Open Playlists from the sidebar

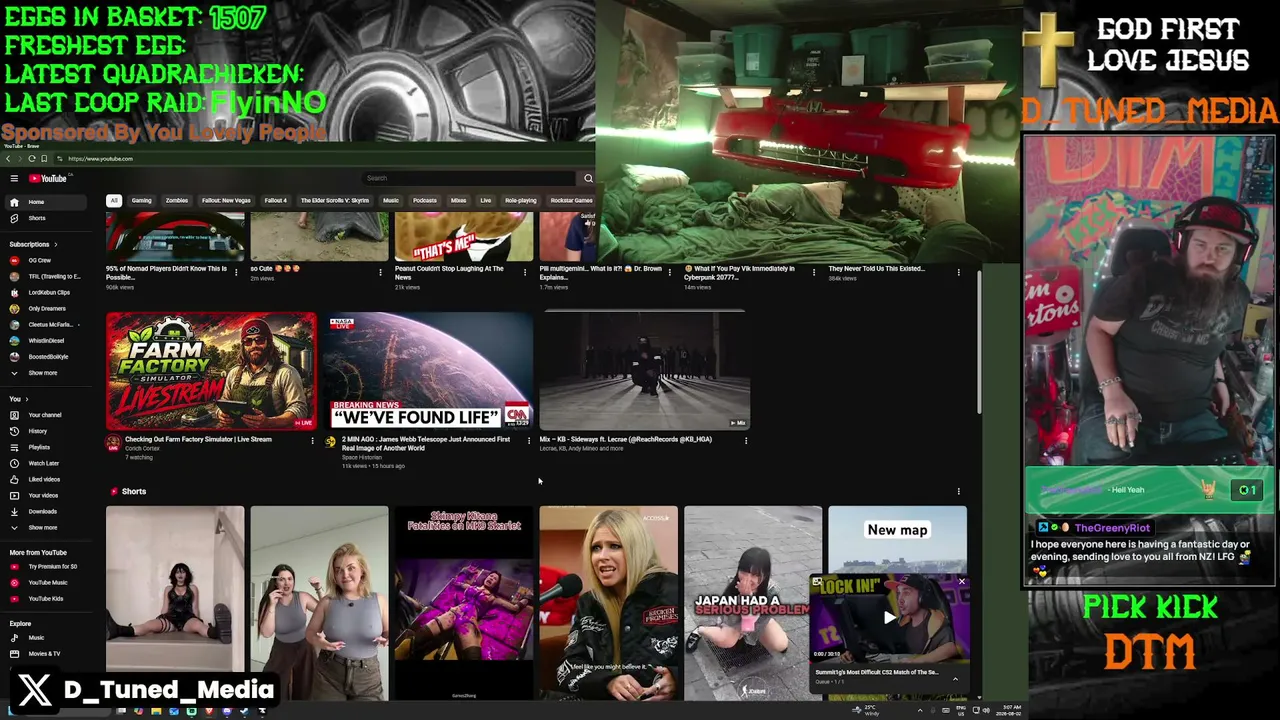[47, 447]
